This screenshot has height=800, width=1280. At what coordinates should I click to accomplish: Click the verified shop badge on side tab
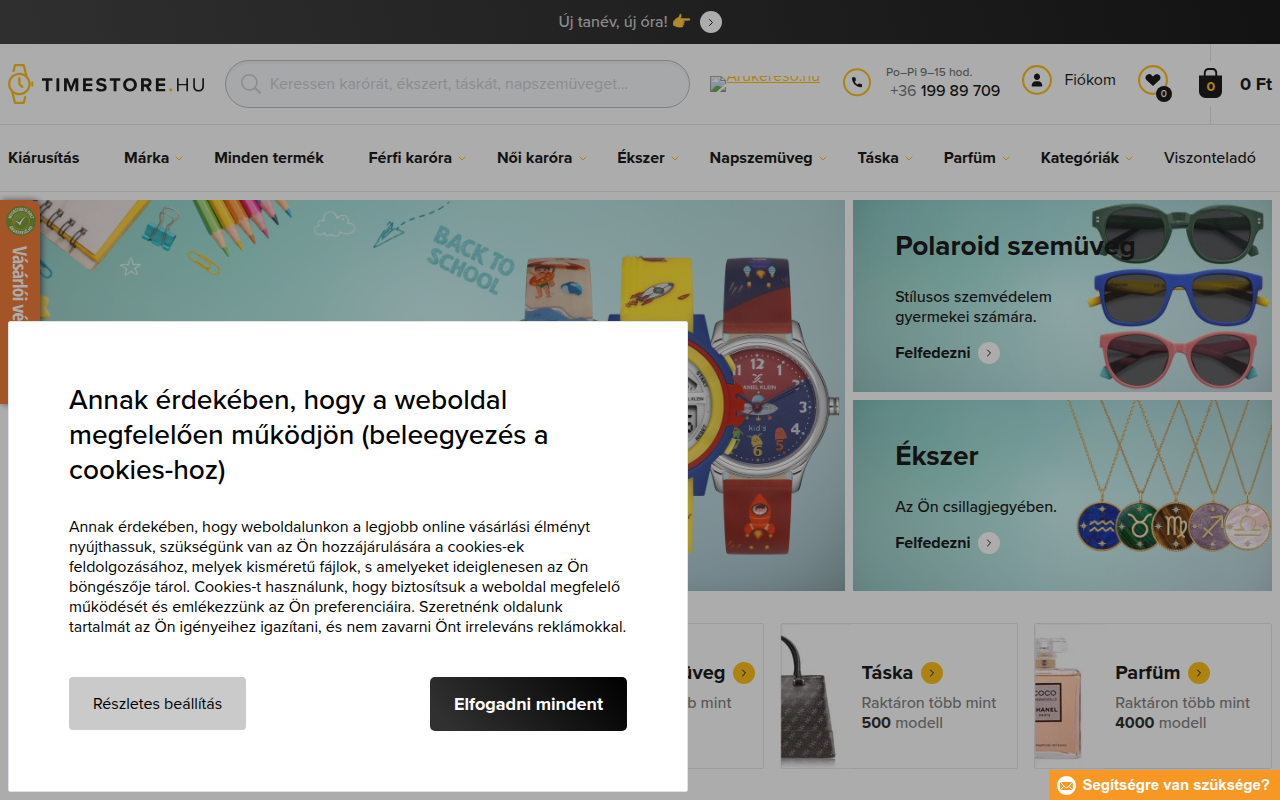(x=20, y=220)
